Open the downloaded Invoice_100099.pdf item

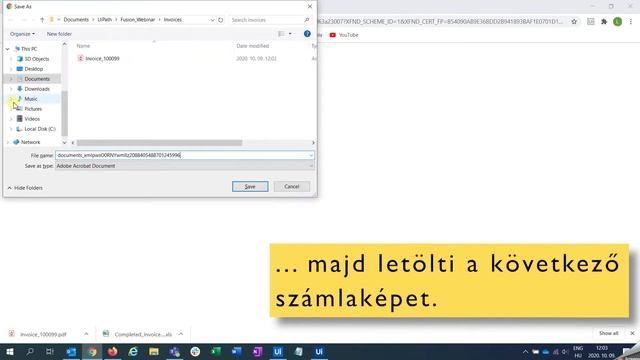[43, 334]
